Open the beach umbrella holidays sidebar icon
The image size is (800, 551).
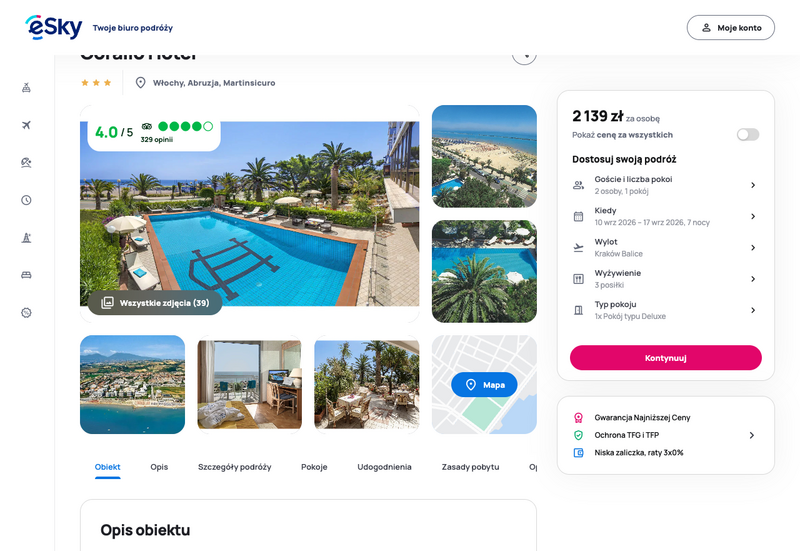point(27,162)
